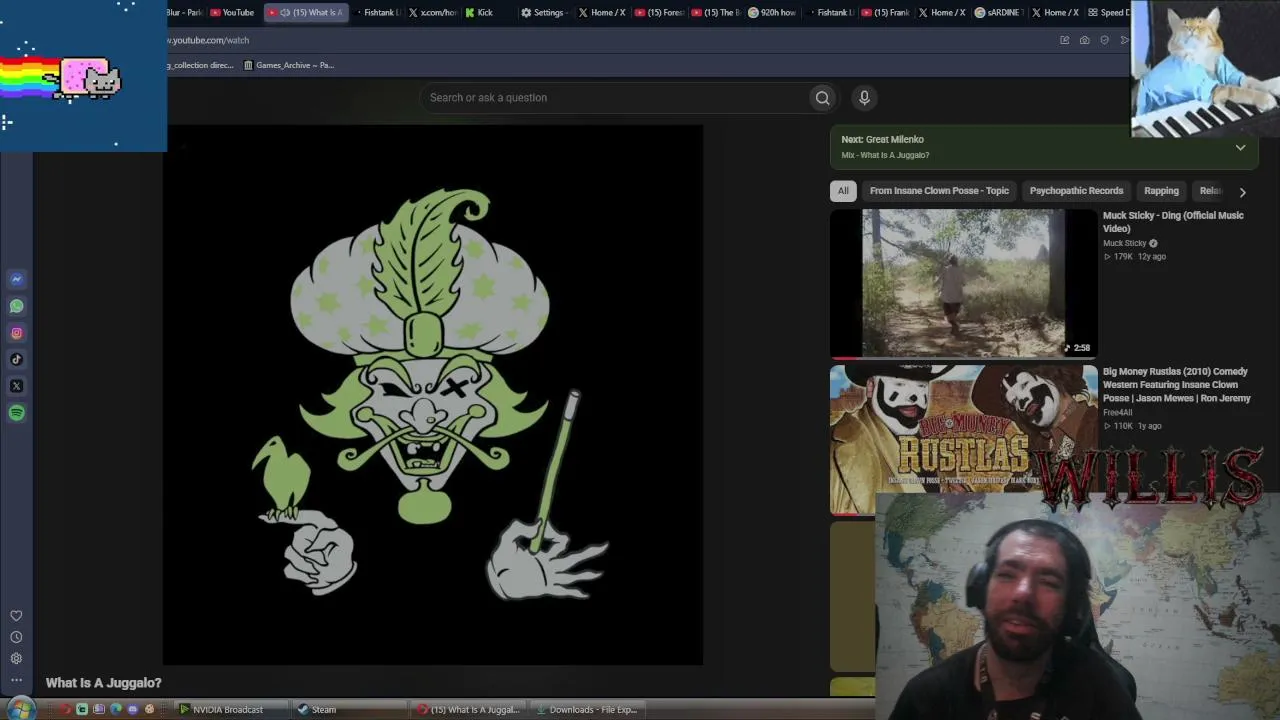Open the purple icon left of Edge in quick launch
The image size is (1280, 720).
(99, 710)
